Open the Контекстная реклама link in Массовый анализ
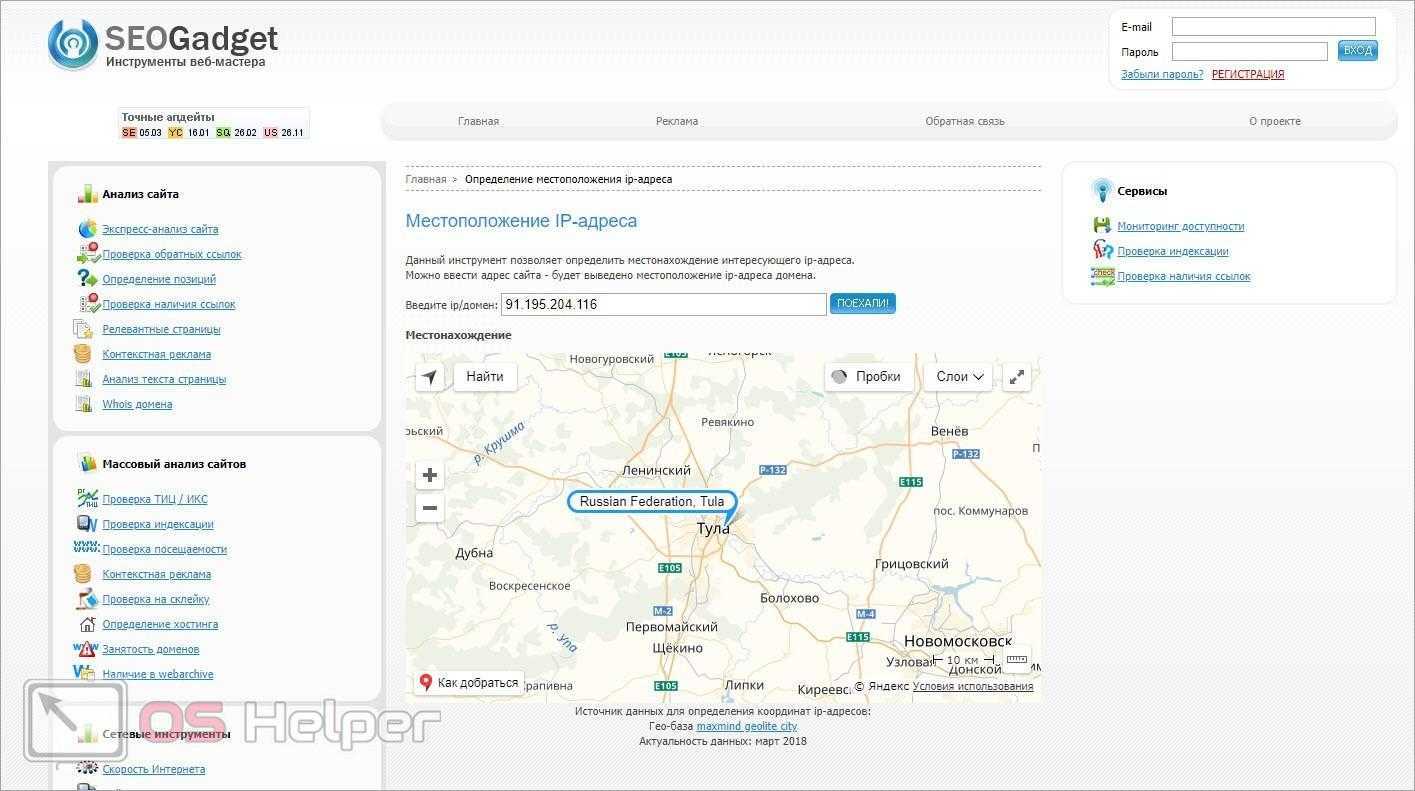This screenshot has width=1415, height=791. coord(157,574)
